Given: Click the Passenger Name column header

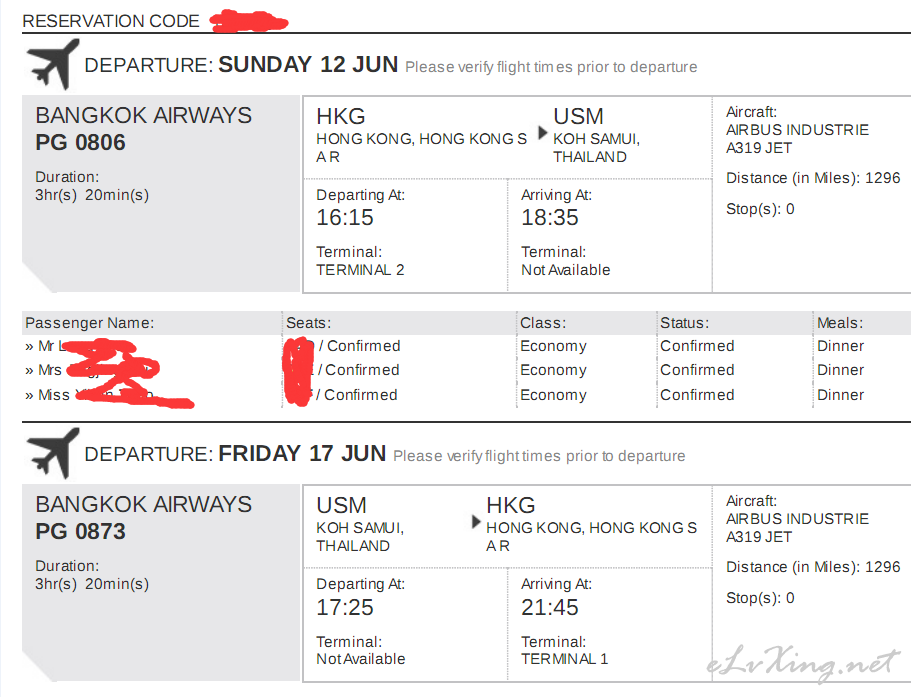Looking at the screenshot, I should [x=89, y=323].
